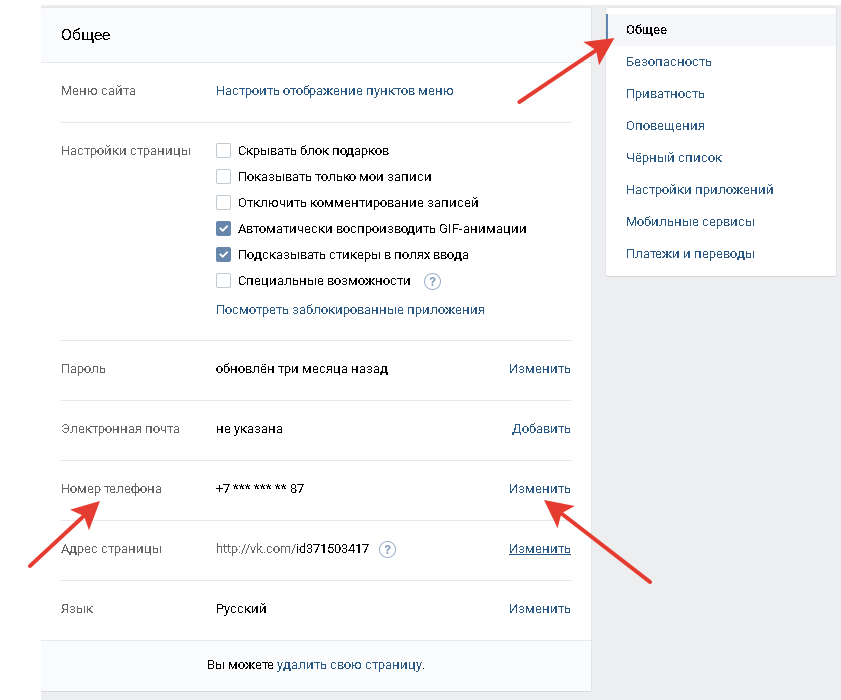Tick the Специальные возможности checkbox

[x=224, y=281]
